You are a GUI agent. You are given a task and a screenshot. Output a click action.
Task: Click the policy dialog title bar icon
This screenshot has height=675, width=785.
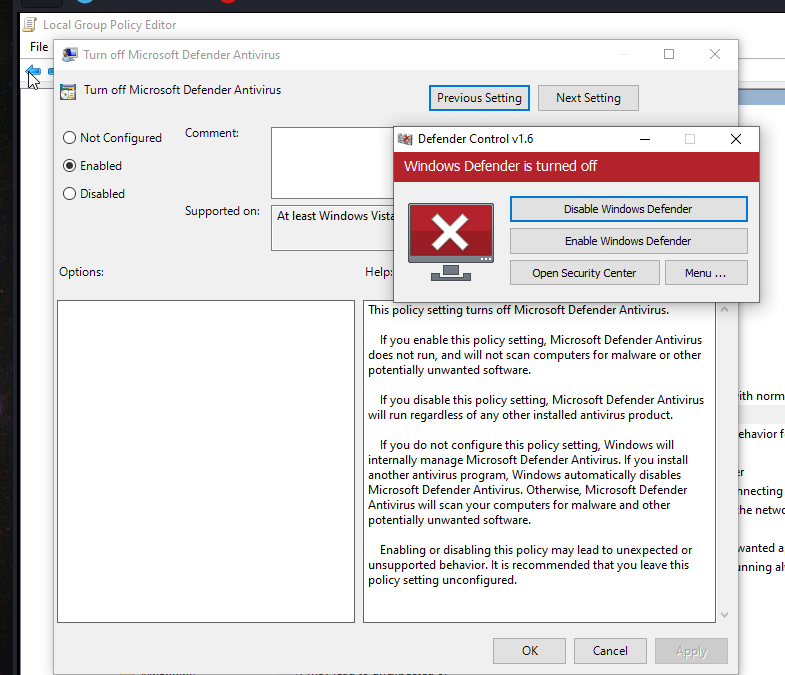70,55
